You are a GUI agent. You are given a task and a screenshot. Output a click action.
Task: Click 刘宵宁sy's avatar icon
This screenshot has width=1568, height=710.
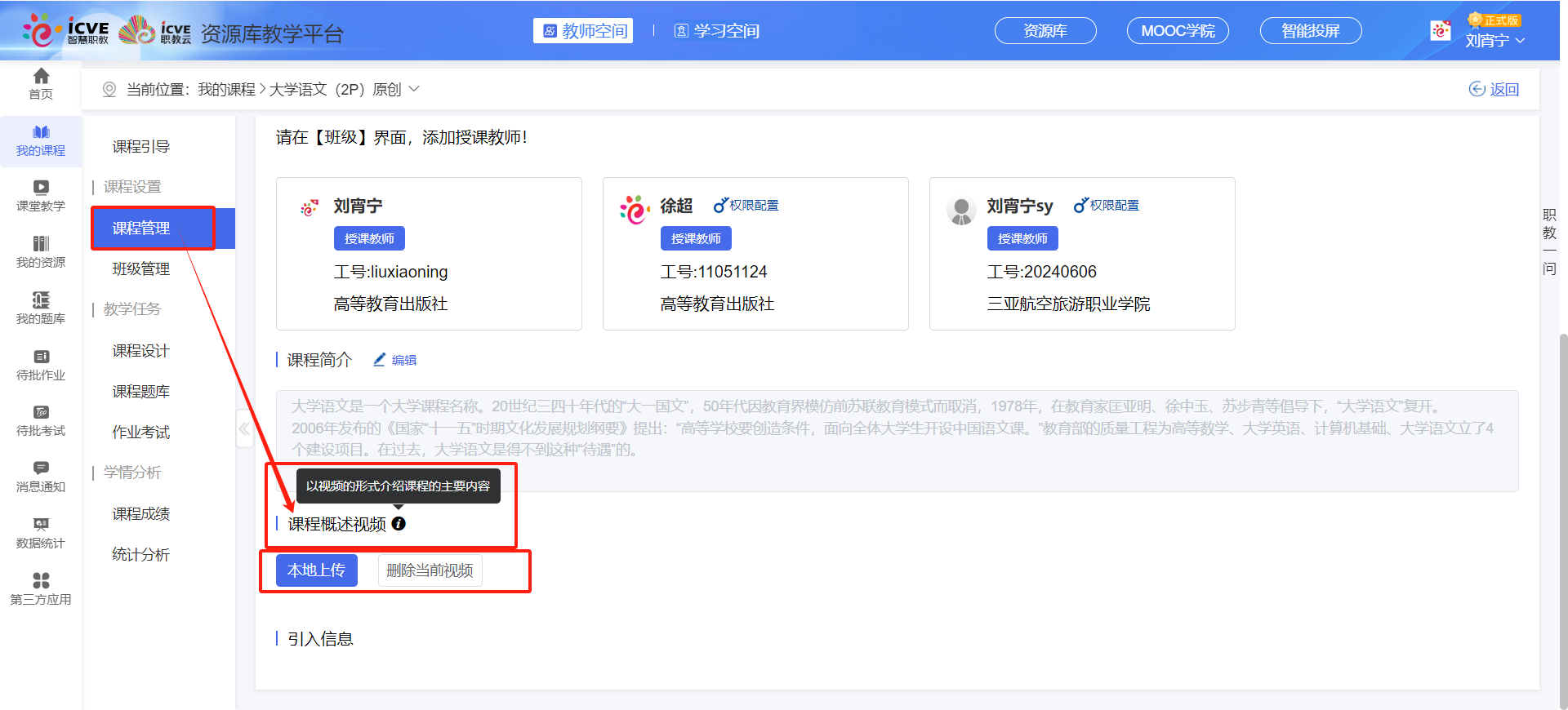tap(961, 211)
